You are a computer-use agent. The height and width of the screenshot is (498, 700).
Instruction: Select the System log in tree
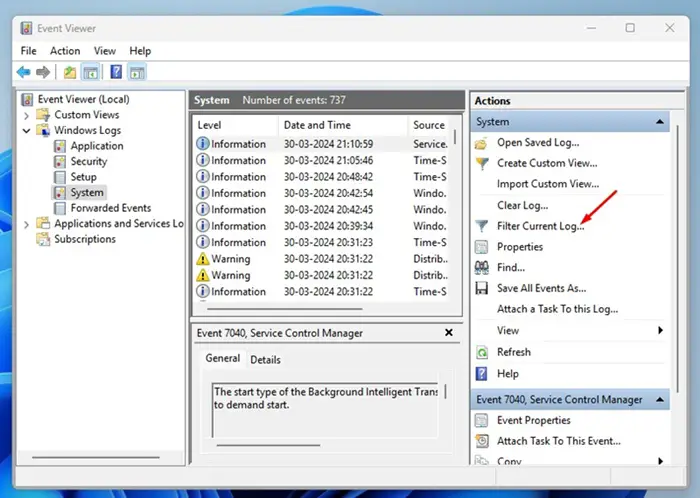87,193
